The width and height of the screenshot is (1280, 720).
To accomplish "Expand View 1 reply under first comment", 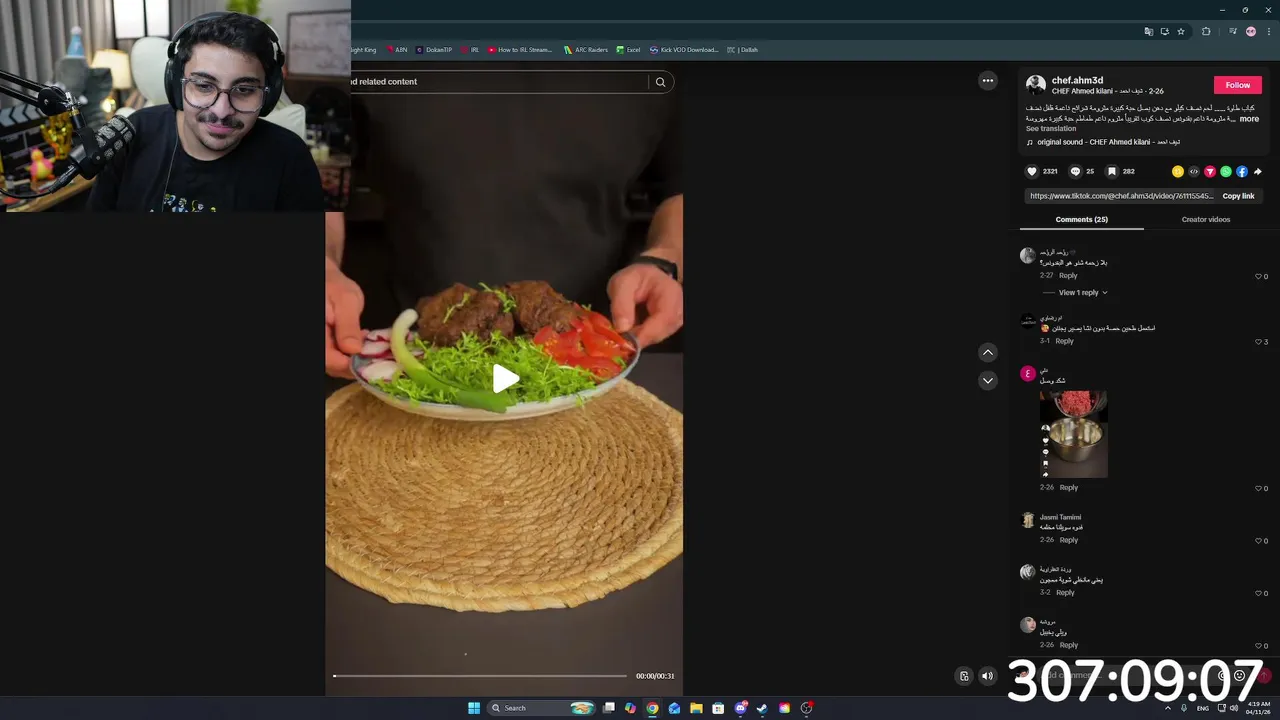I will coord(1082,293).
